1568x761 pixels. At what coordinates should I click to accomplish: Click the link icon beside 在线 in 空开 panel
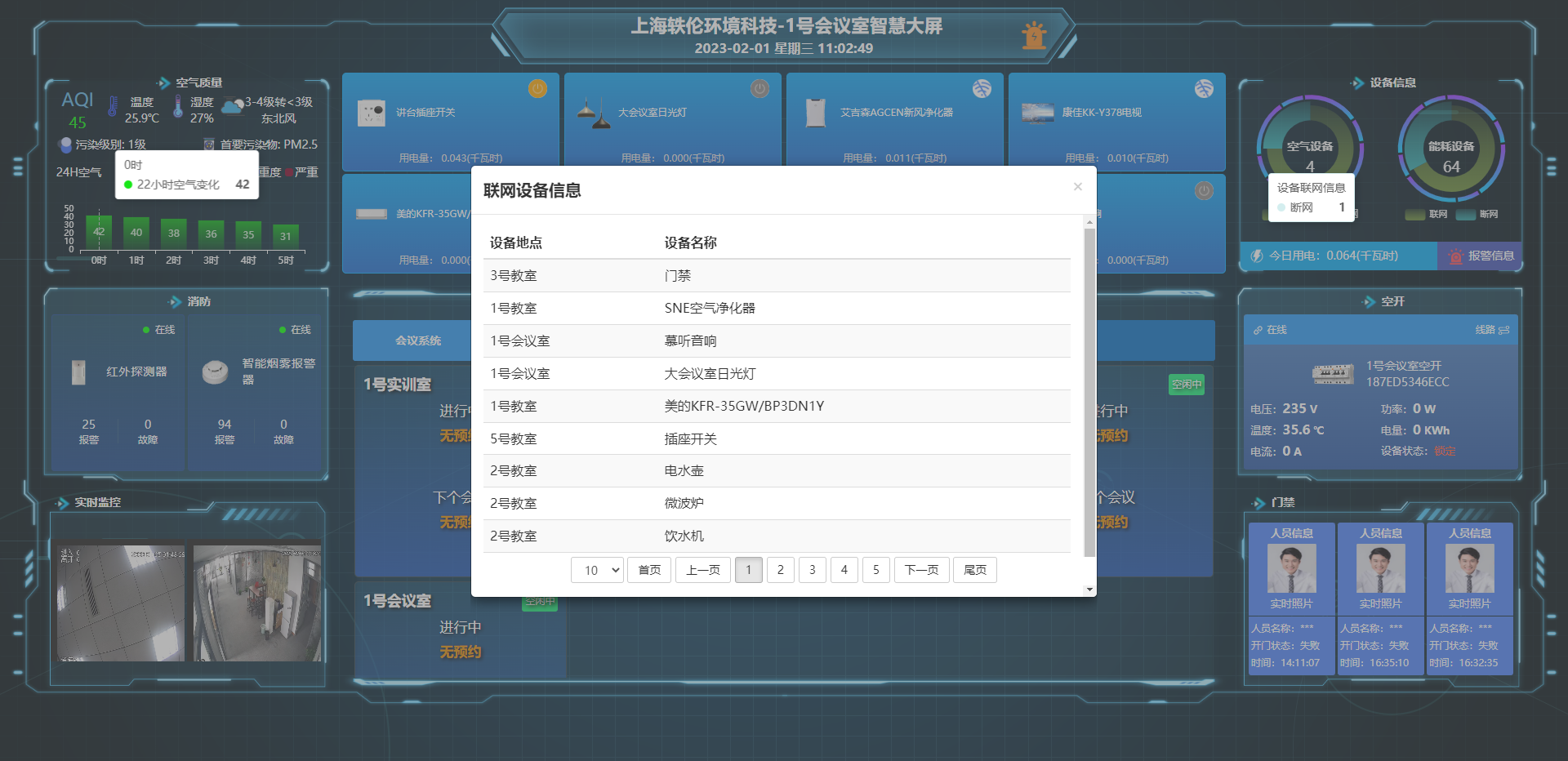pyautogui.click(x=1256, y=330)
